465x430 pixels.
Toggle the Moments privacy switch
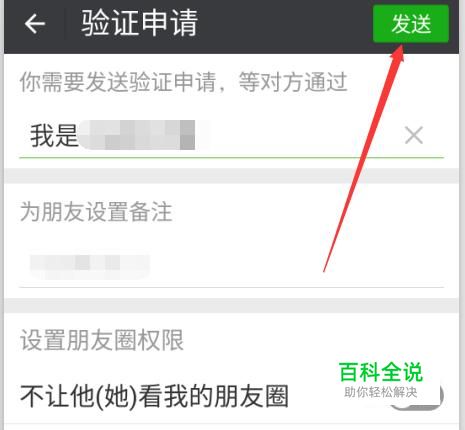click(417, 395)
